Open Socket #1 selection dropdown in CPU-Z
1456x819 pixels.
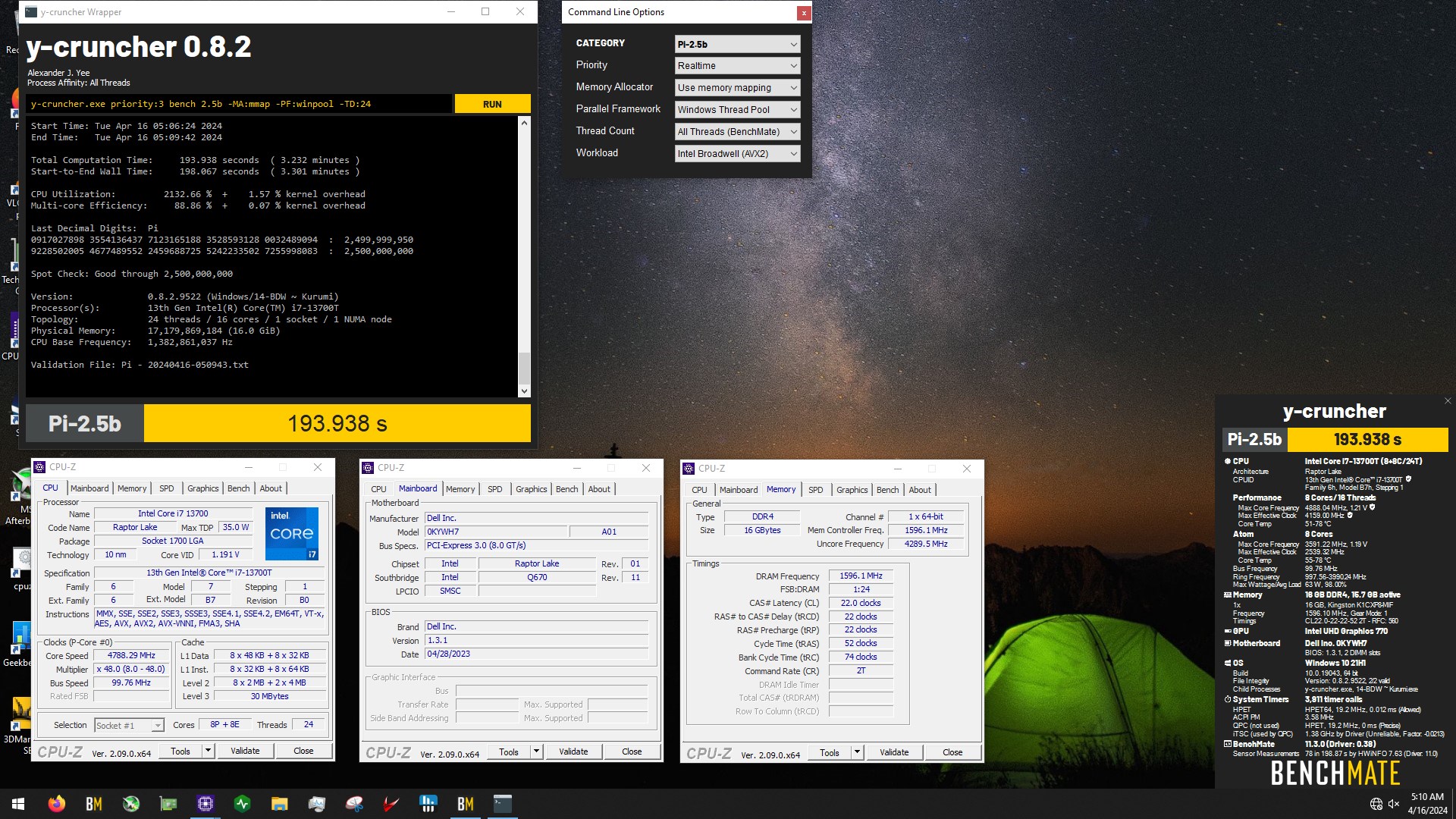(x=129, y=726)
